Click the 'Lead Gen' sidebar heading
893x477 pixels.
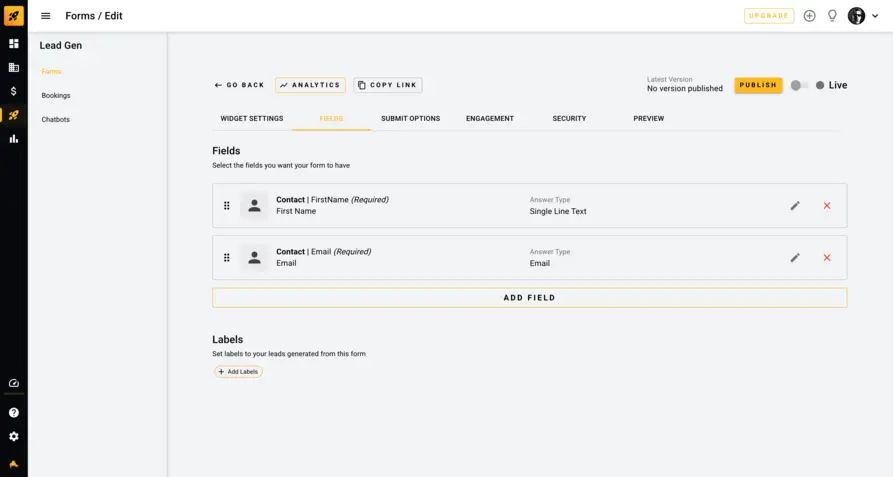click(x=61, y=46)
